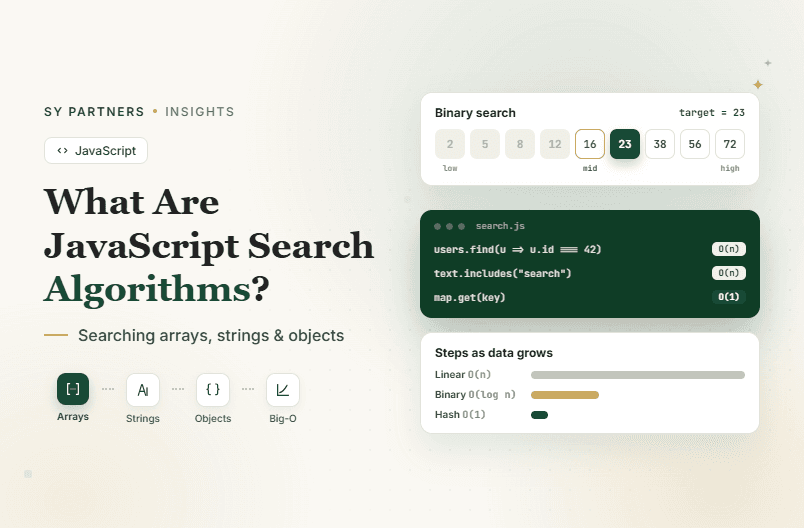804x528 pixels.
Task: Select array cell 56
Action: click(695, 144)
